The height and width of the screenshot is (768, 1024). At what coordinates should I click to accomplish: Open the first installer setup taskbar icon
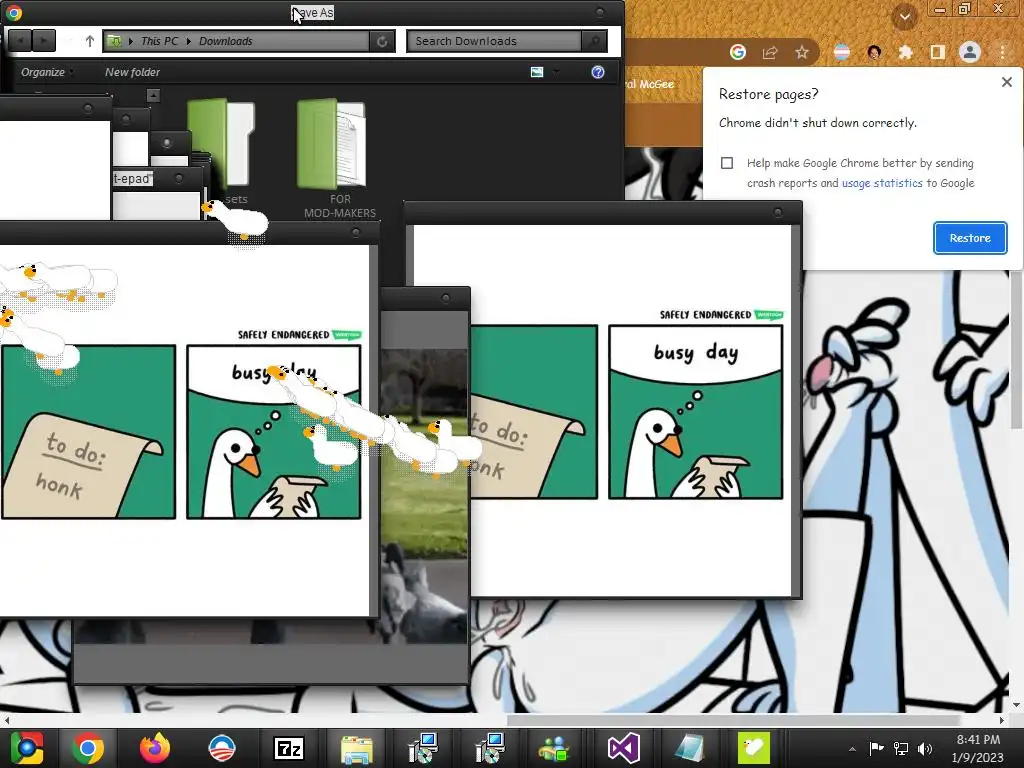coord(423,748)
